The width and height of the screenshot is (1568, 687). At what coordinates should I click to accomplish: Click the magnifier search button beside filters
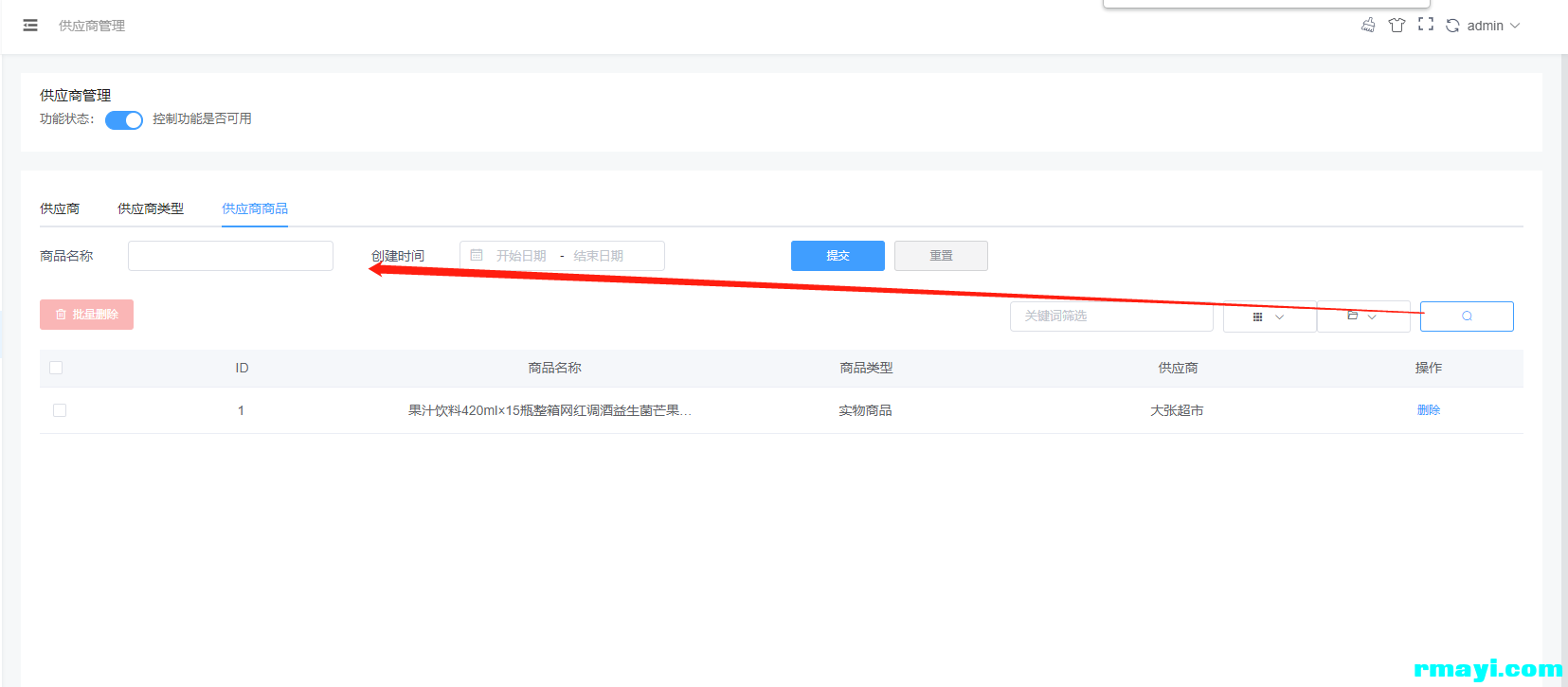pyautogui.click(x=1467, y=316)
